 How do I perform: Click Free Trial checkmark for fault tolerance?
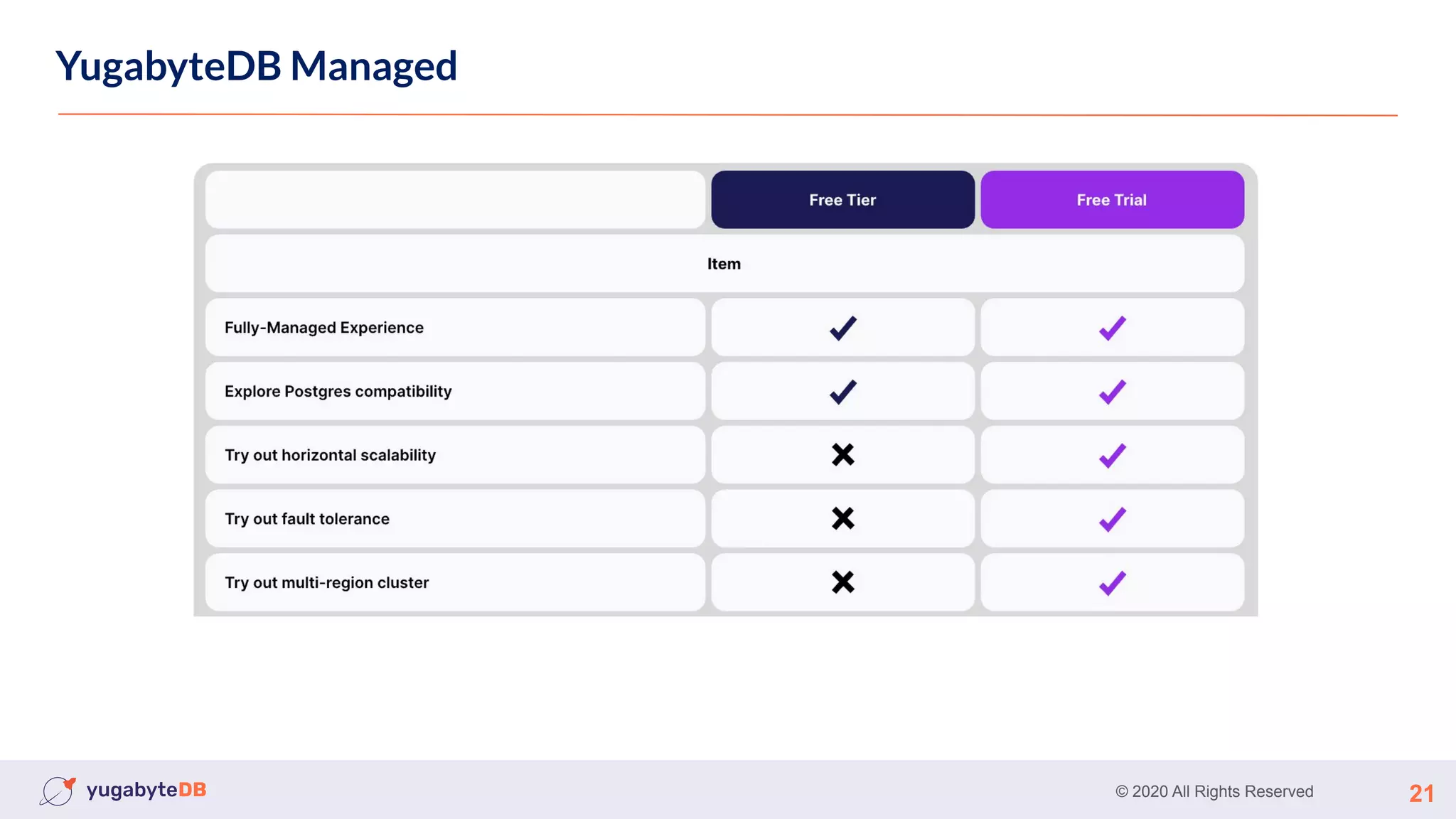[x=1112, y=519]
